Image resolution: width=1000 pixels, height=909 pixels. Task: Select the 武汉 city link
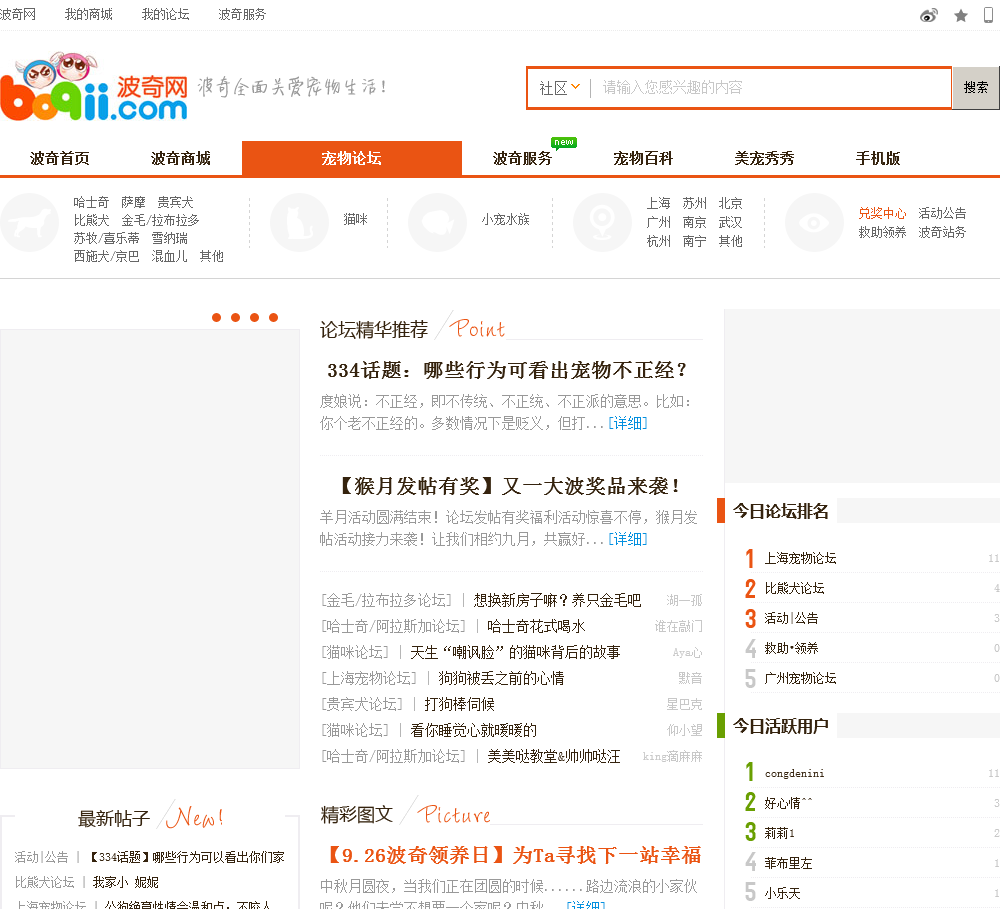pos(730,222)
